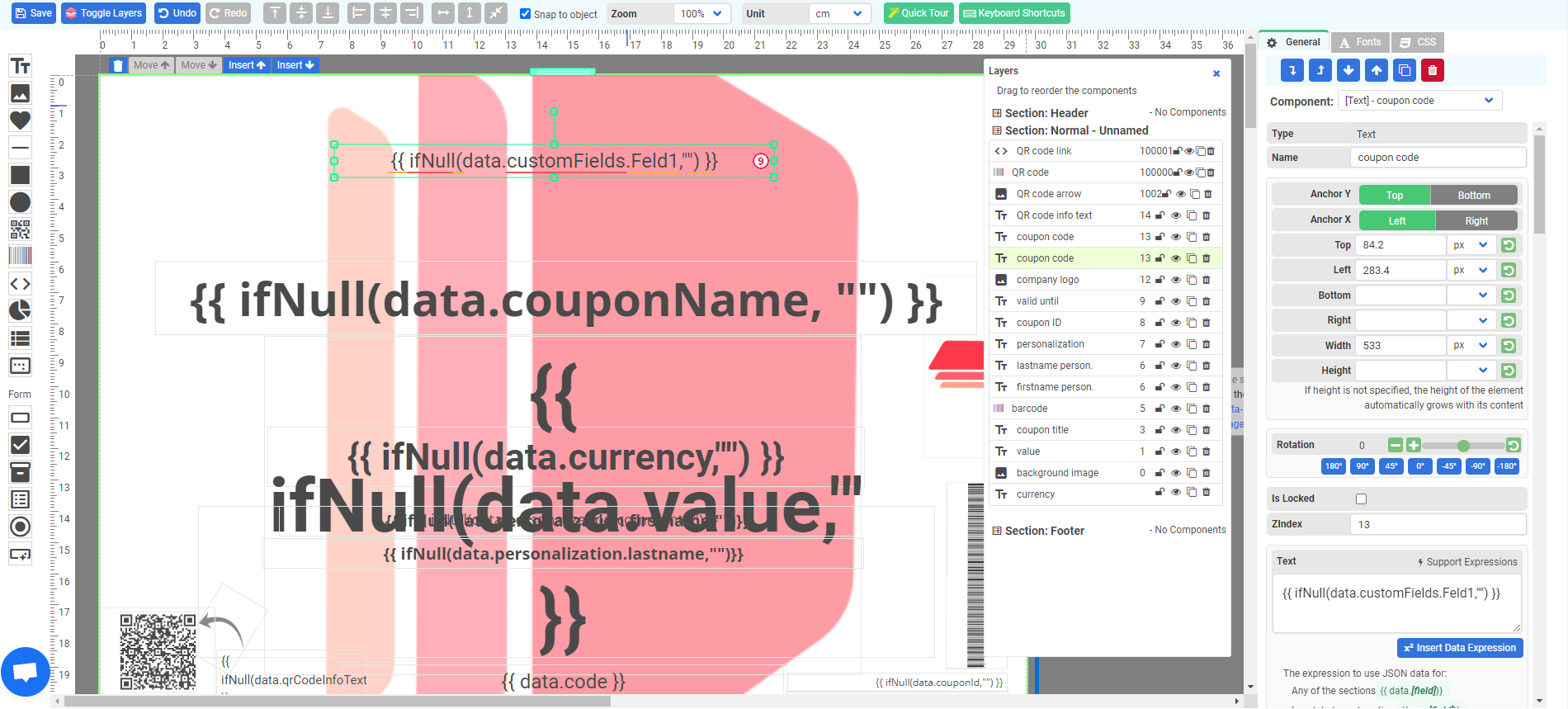Open the Bottom unit dropdown
The height and width of the screenshot is (709, 1568).
[1471, 295]
